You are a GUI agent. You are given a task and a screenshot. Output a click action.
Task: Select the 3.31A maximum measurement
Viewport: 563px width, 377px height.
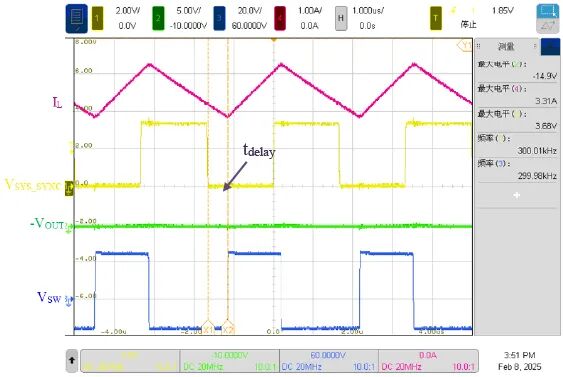point(517,95)
